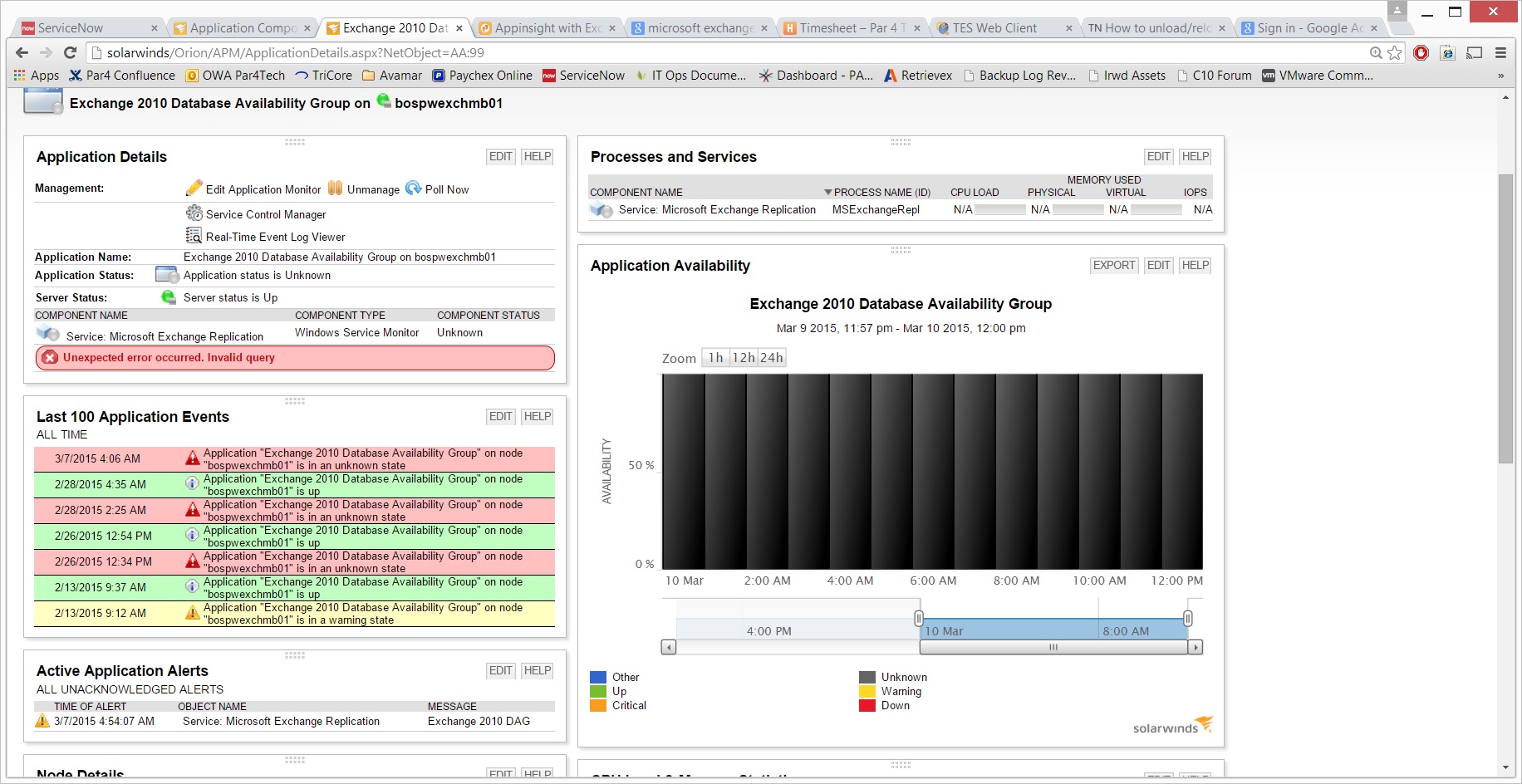Click the Application status Unknown icon
This screenshot has height=784, width=1522.
coord(167,275)
